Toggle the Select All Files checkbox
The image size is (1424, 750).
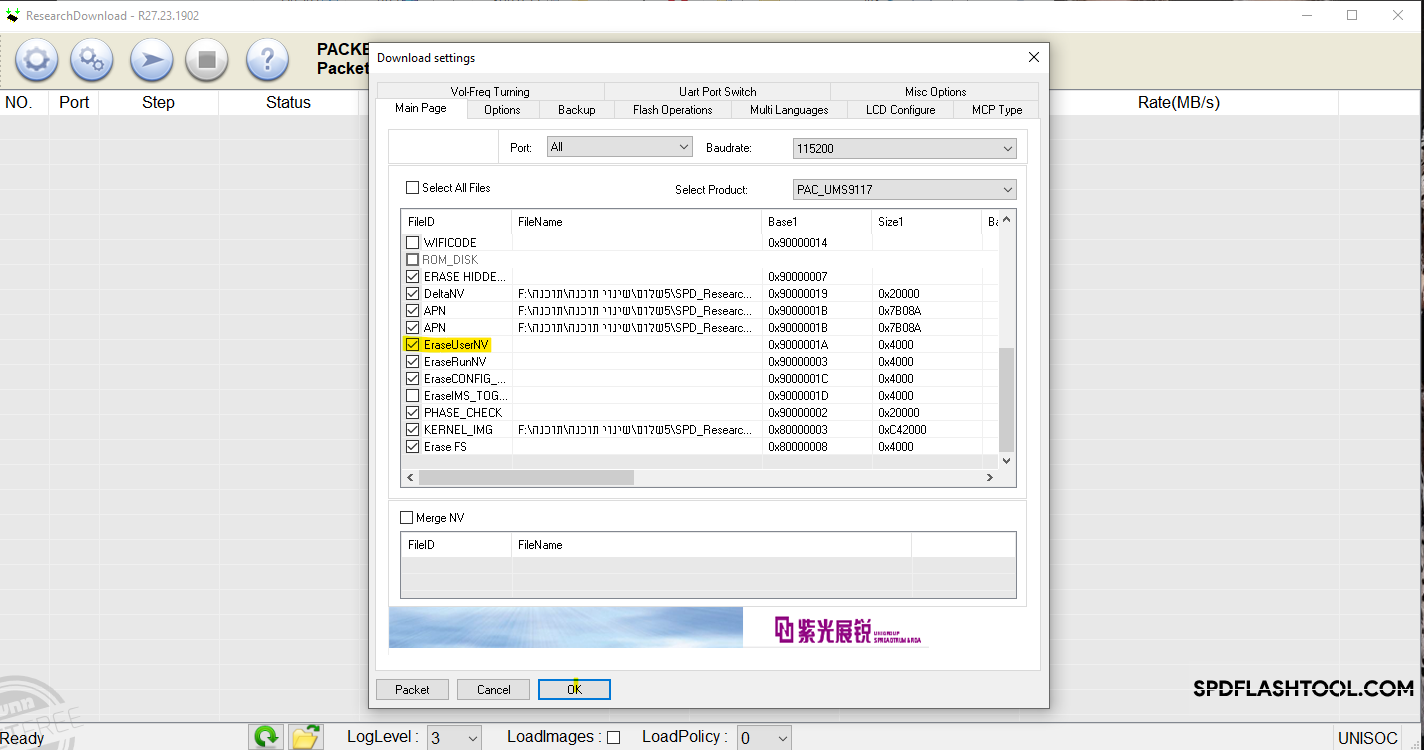[412, 188]
